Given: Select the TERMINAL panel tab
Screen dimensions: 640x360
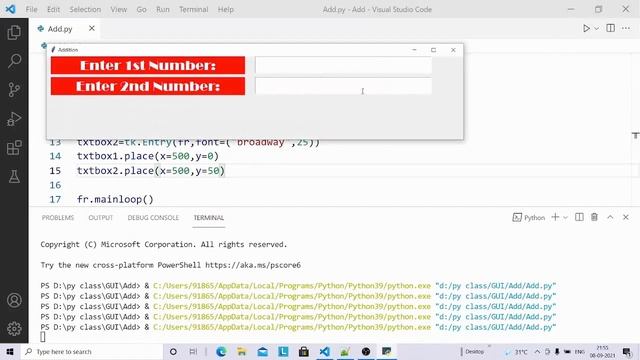Looking at the screenshot, I should (209, 218).
